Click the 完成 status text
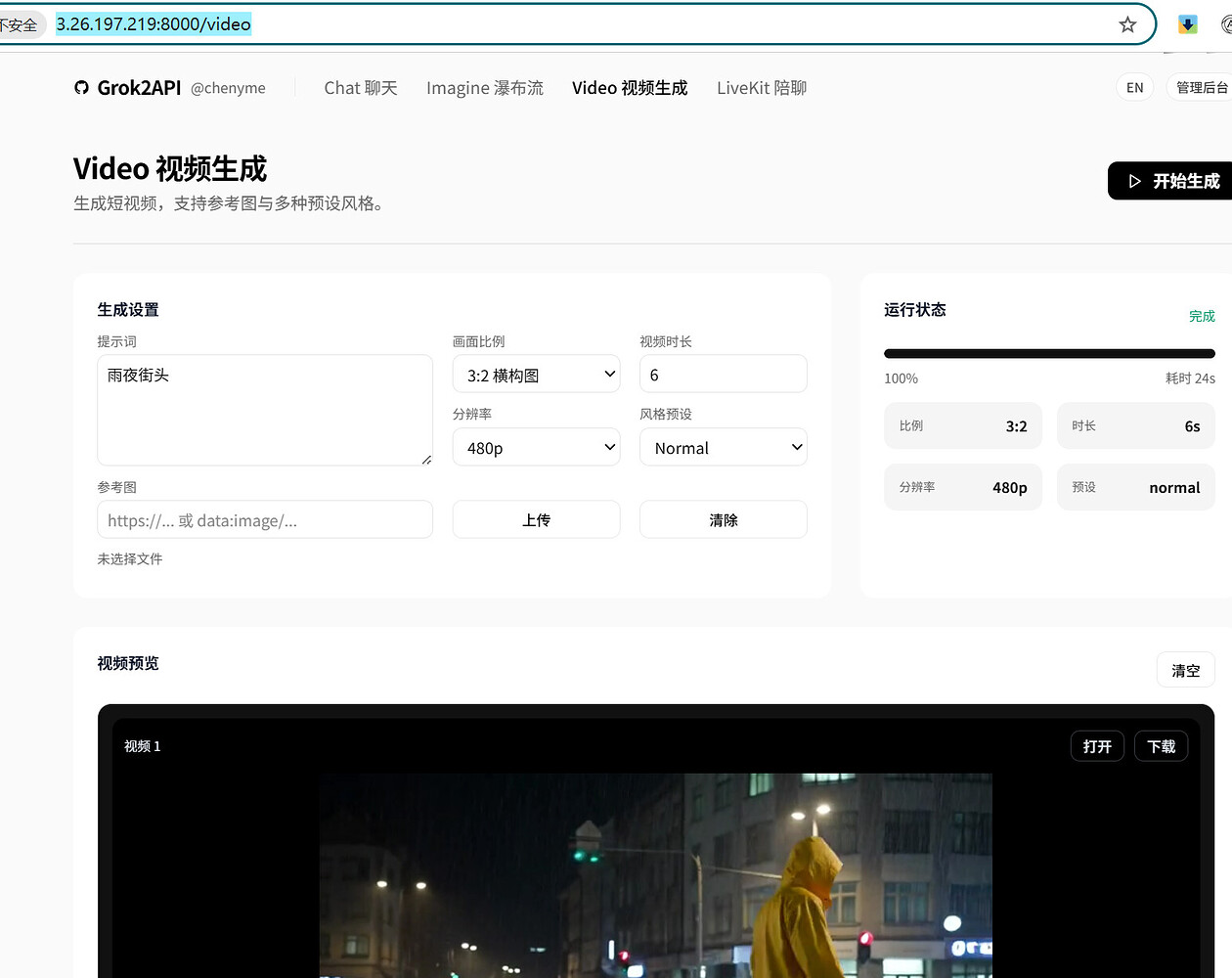 1202,316
